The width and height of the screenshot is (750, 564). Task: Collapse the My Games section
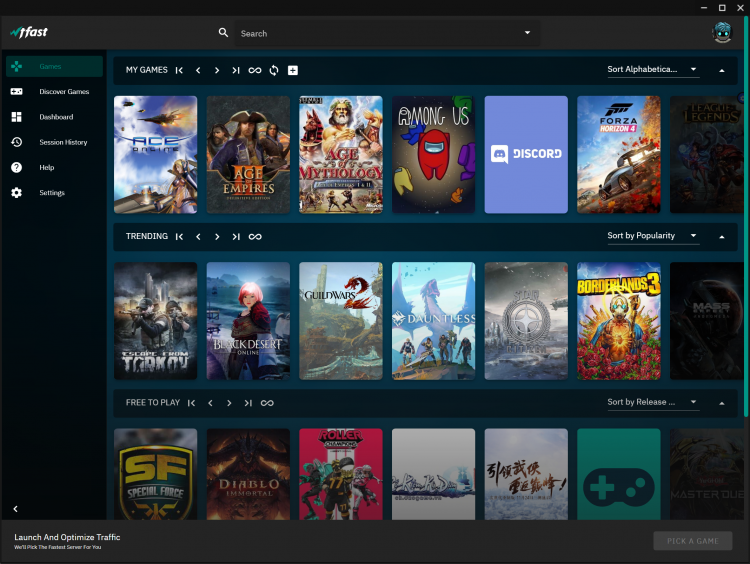722,70
